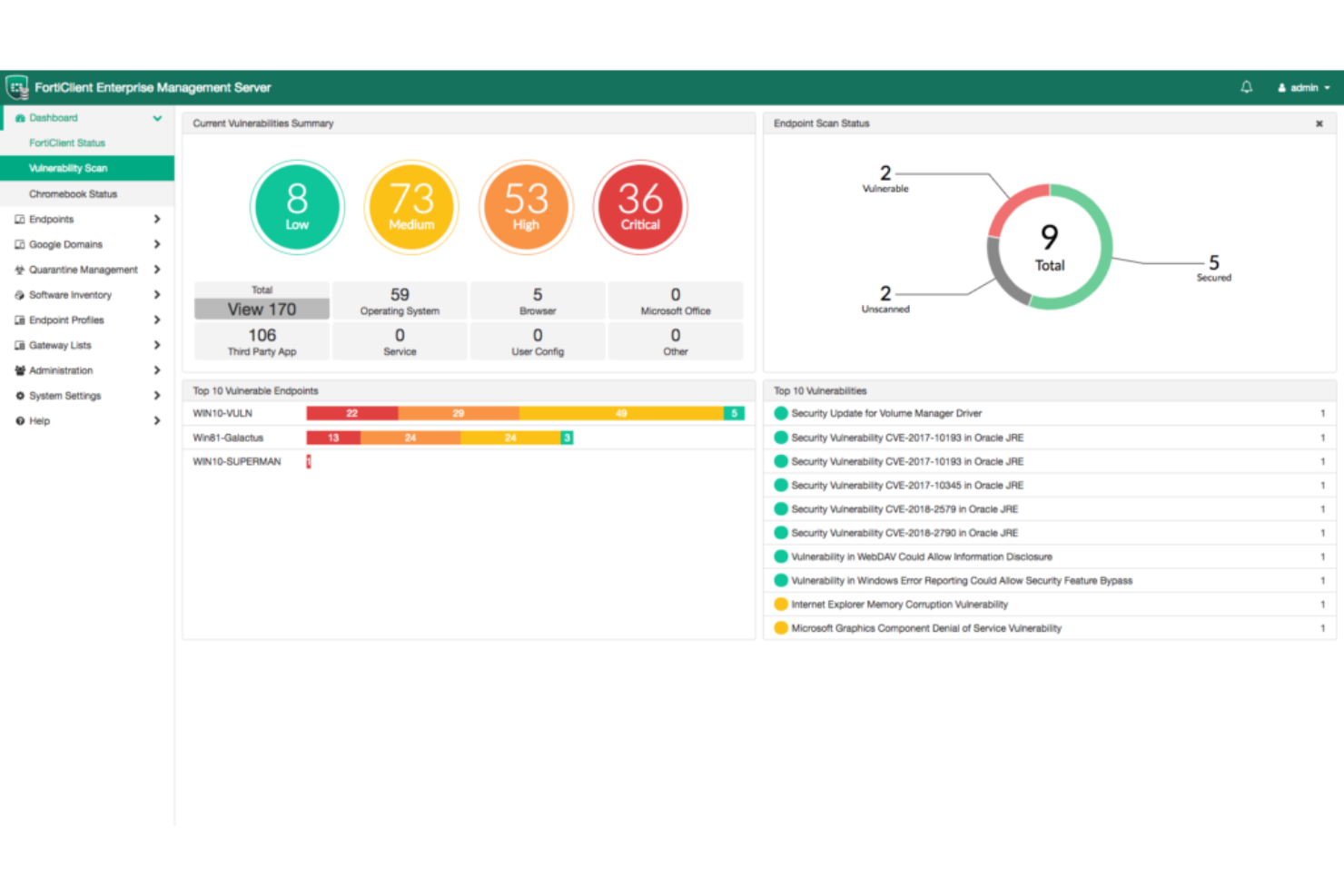This screenshot has width=1344, height=896.
Task: Click green dot beside Volume Manager Driver
Action: pos(780,413)
